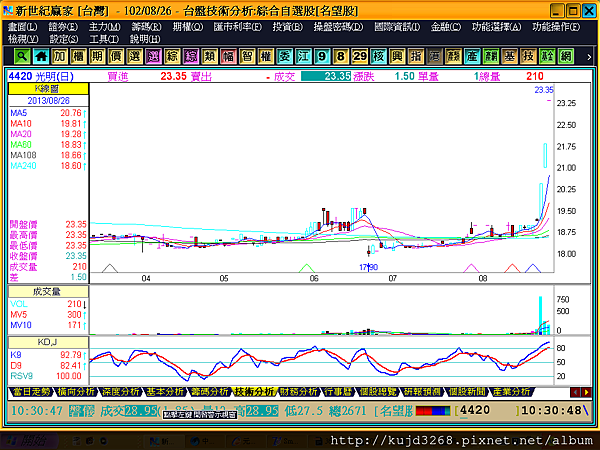Open the home icon in toolbar
The height and width of the screenshot is (450, 600).
point(41,57)
